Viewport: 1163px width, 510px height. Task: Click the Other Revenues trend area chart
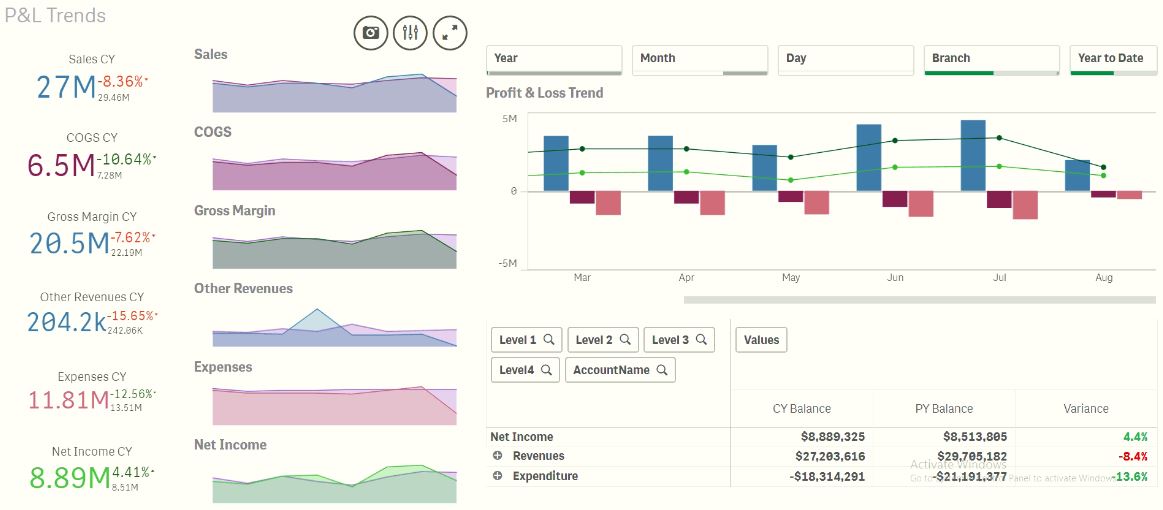[335, 327]
